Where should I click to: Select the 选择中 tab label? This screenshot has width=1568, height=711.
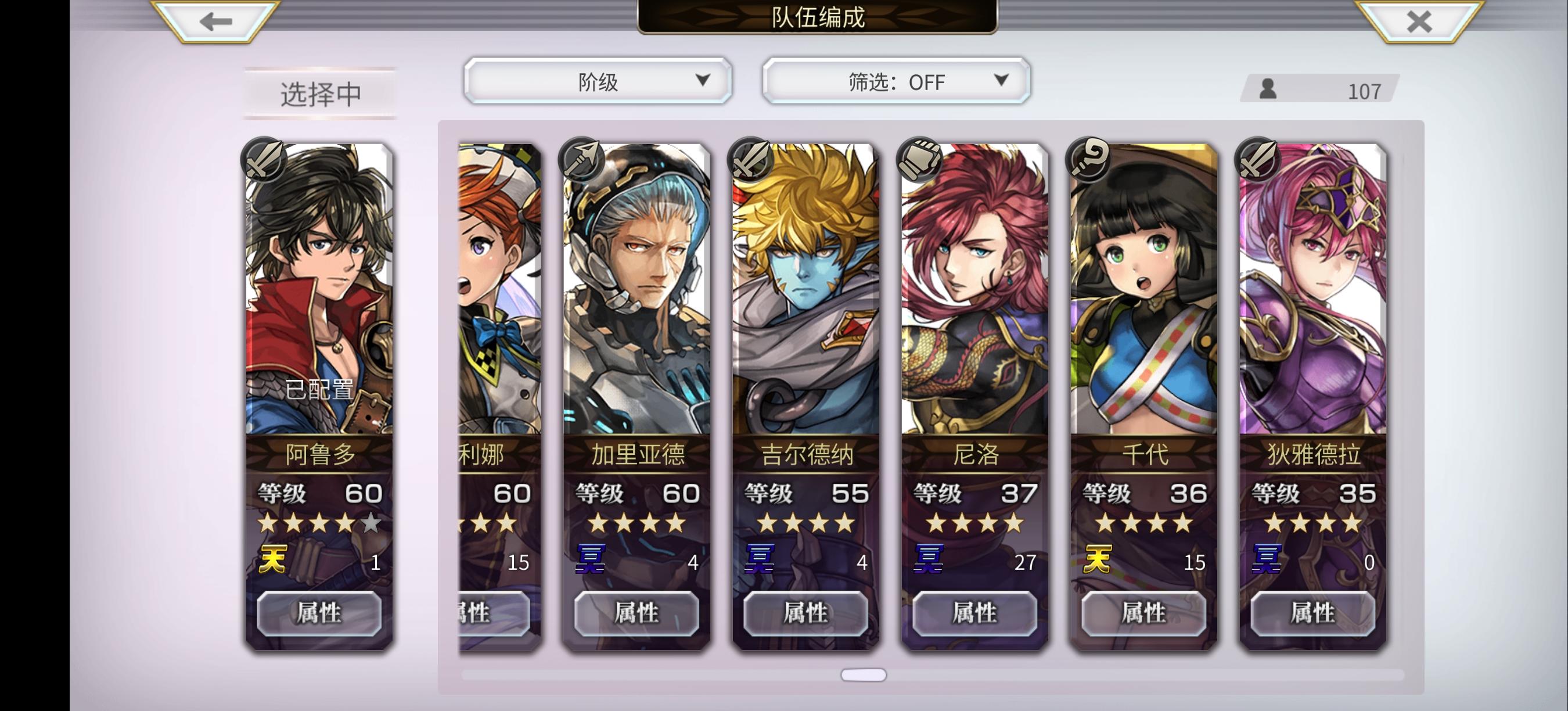(x=321, y=94)
